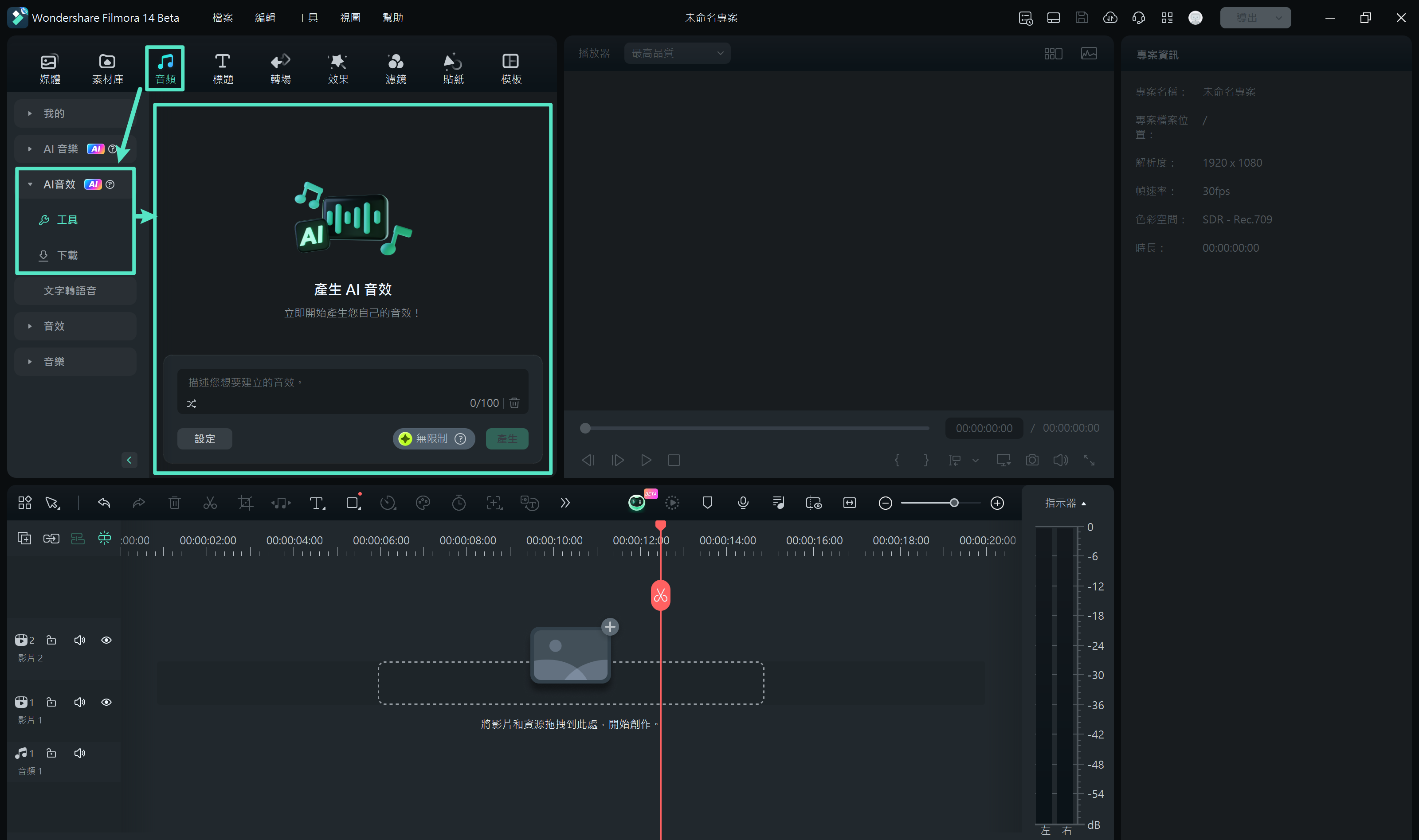Mute the 音頻 1 track speaker
Viewport: 1419px width, 840px height.
click(x=79, y=753)
